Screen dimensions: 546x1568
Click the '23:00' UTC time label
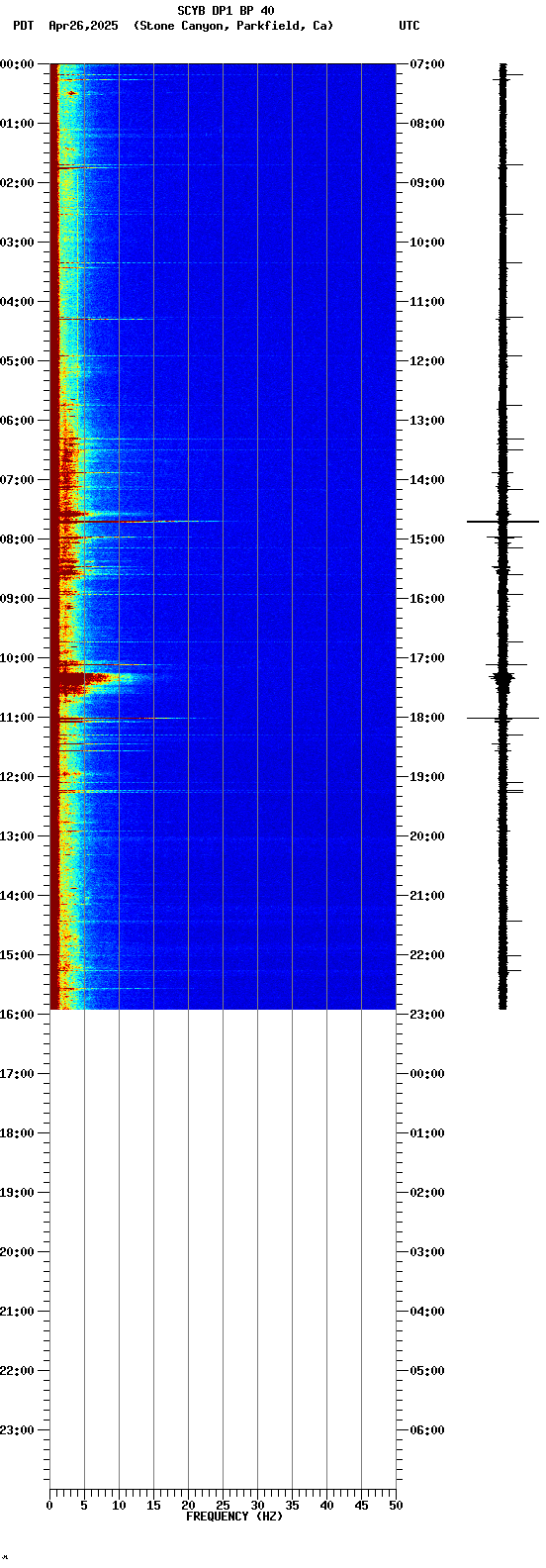[427, 1015]
